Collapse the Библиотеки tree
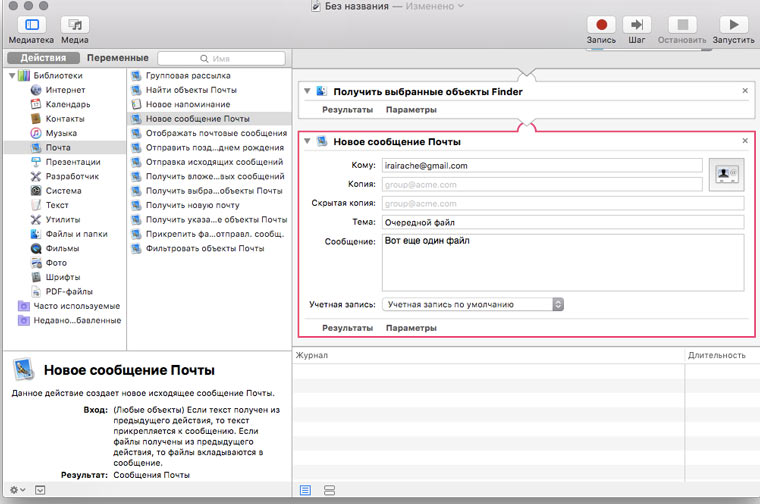 point(12,75)
